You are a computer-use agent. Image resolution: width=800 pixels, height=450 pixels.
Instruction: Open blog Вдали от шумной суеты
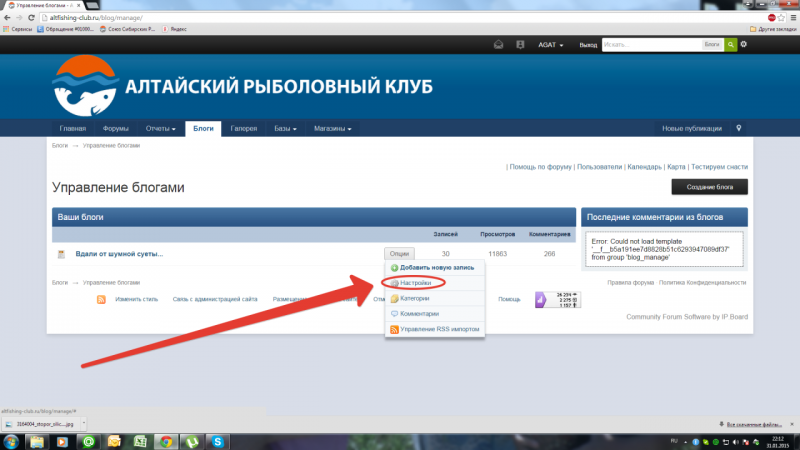tap(119, 254)
